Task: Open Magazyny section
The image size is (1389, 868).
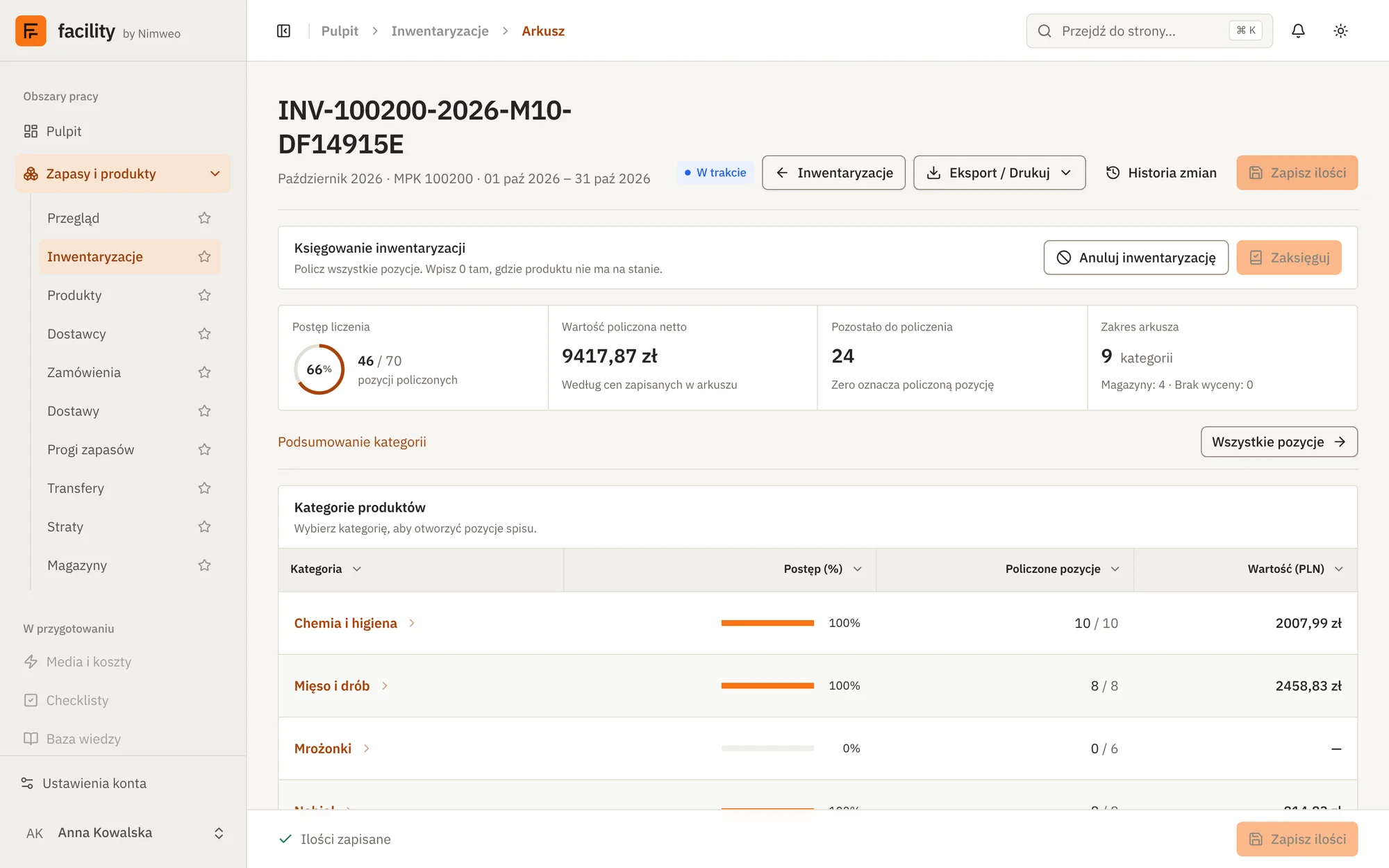Action: [77, 565]
